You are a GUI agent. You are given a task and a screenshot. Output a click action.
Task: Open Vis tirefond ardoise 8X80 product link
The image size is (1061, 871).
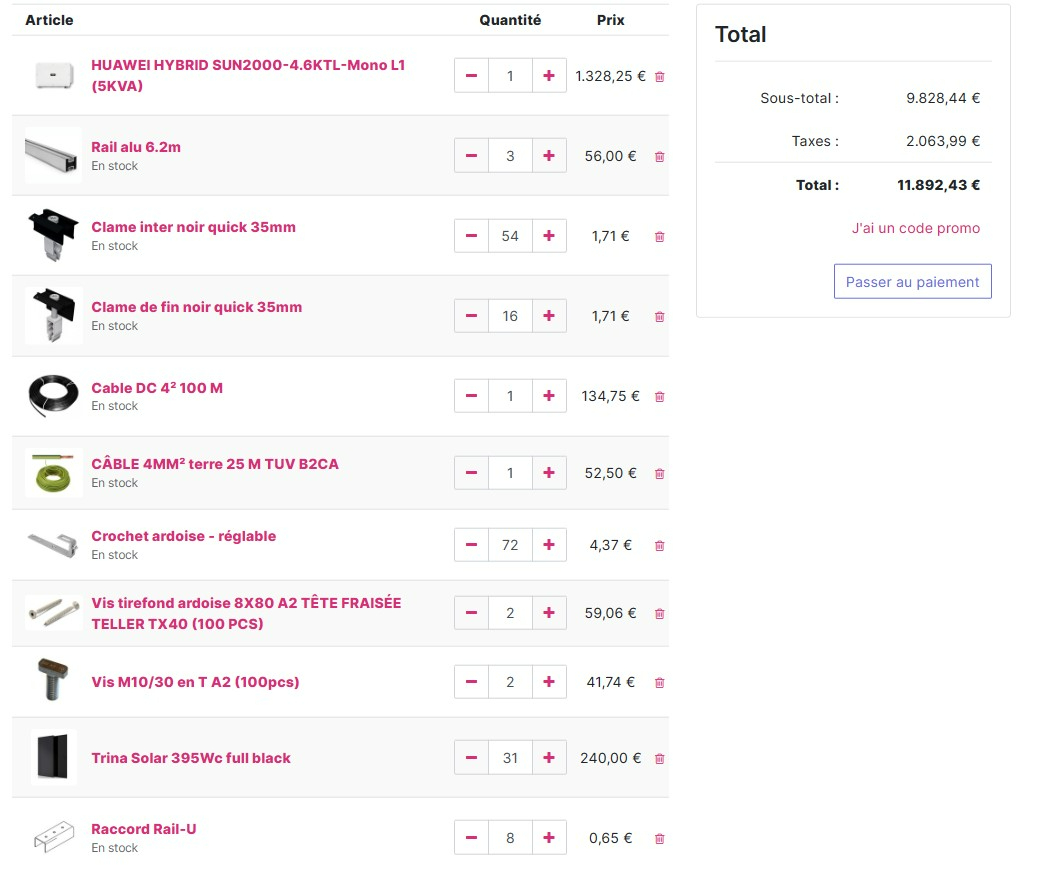[246, 613]
